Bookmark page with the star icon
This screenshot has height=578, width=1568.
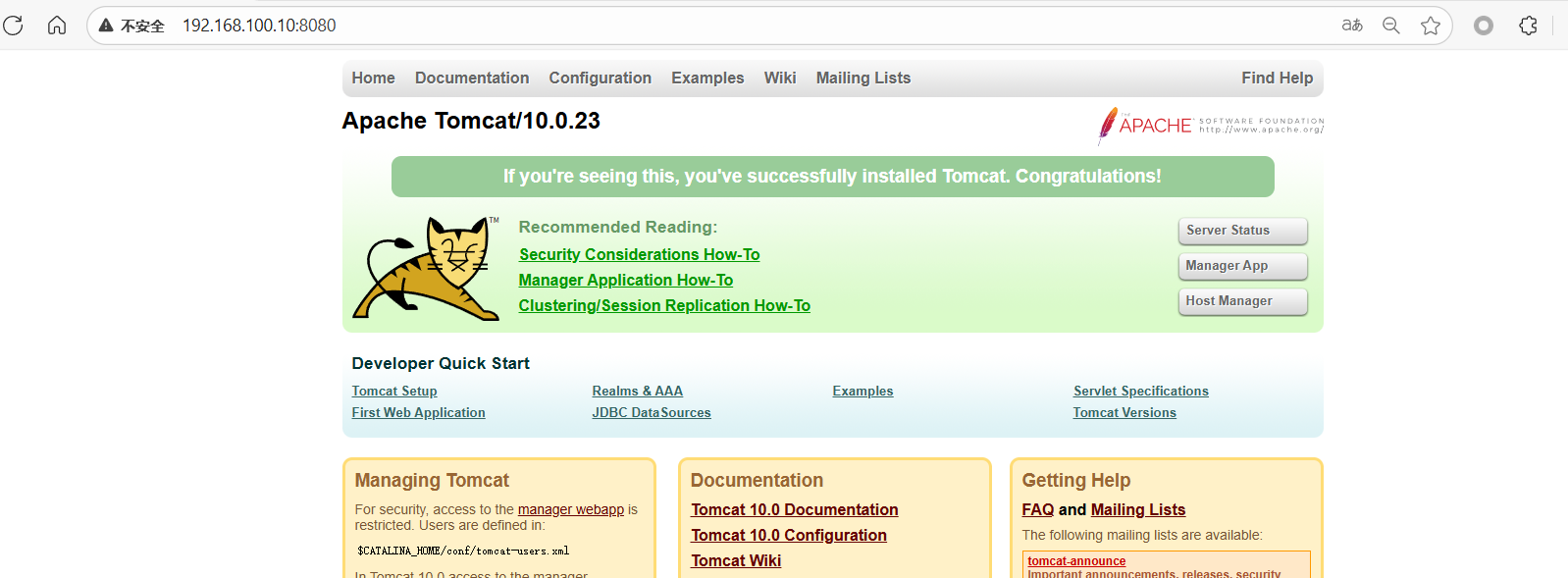tap(1431, 26)
